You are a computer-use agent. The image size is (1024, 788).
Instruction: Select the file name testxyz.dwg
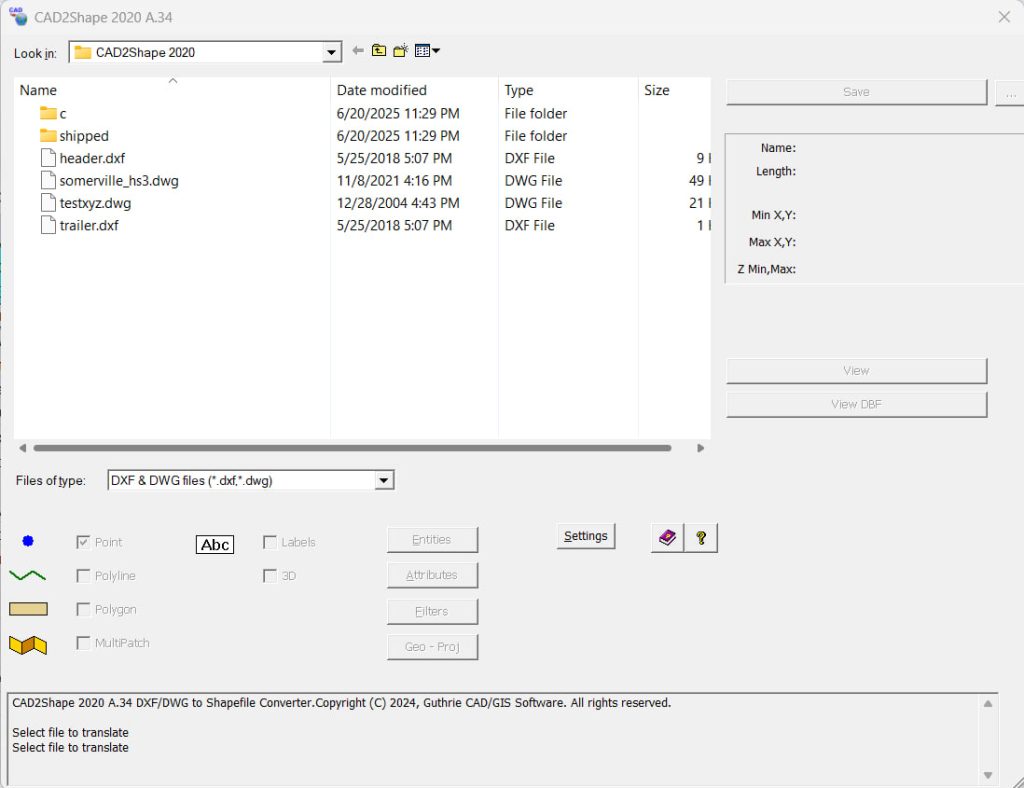point(95,203)
